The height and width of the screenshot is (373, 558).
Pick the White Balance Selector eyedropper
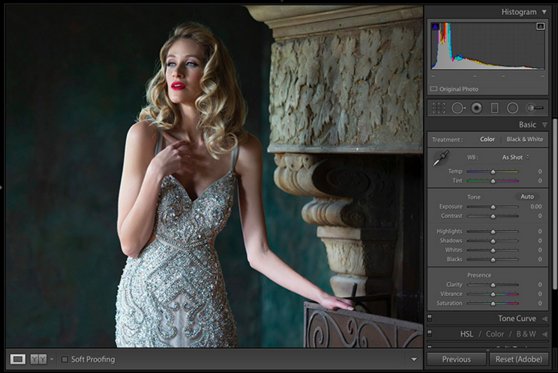click(x=441, y=158)
